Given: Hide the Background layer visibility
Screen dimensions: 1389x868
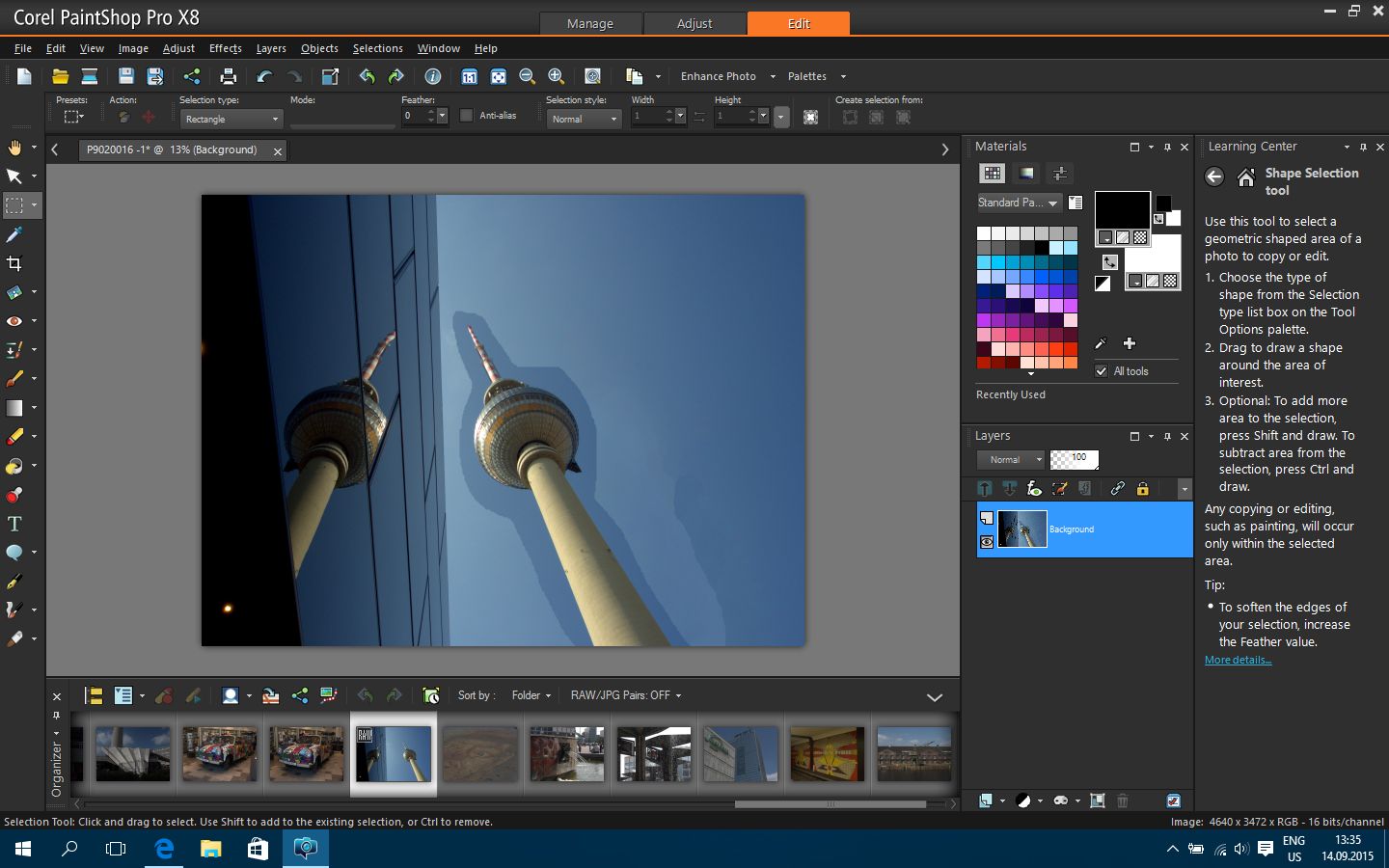Looking at the screenshot, I should (986, 543).
